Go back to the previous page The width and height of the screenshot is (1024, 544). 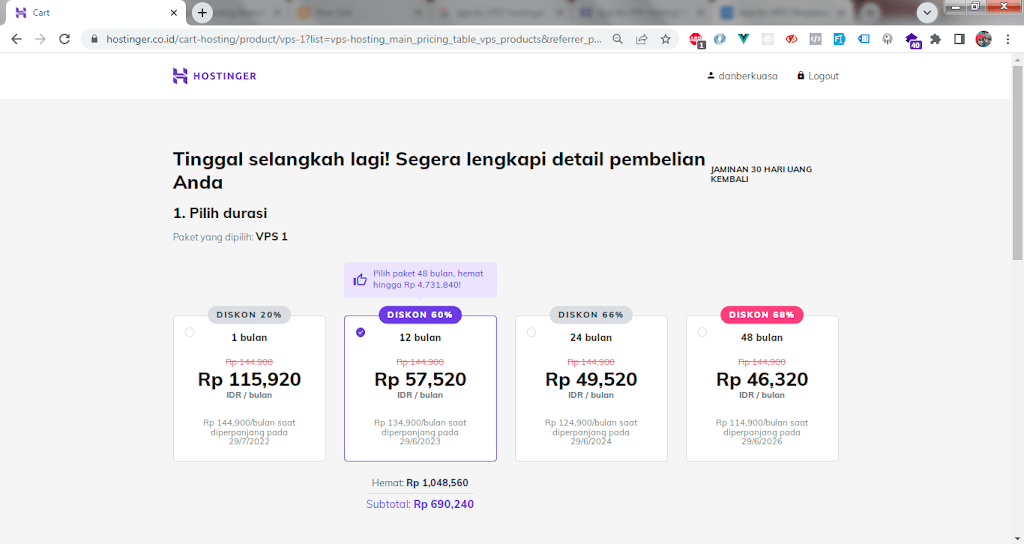pos(16,39)
